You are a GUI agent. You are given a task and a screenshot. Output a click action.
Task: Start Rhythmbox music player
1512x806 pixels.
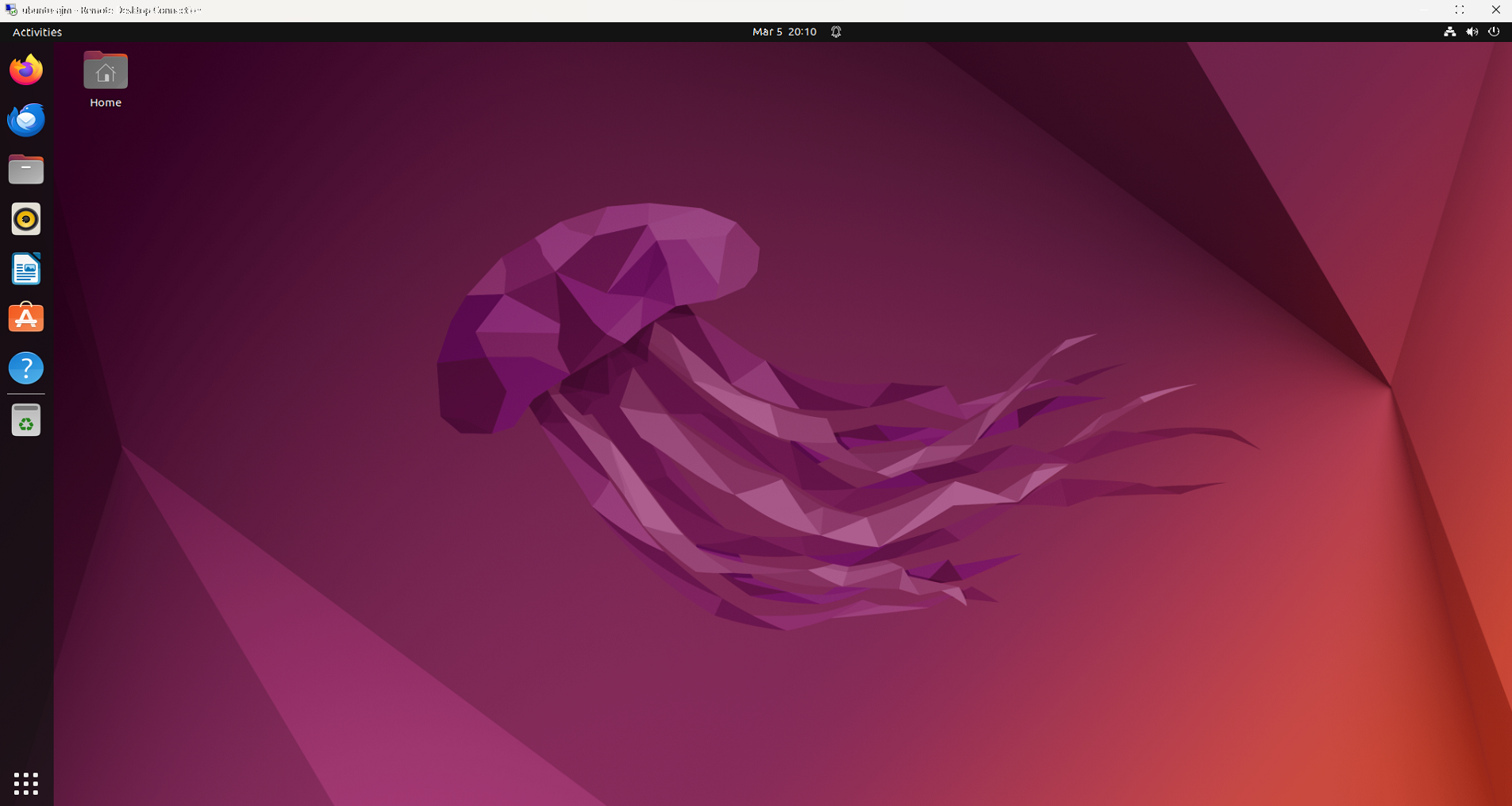[25, 218]
